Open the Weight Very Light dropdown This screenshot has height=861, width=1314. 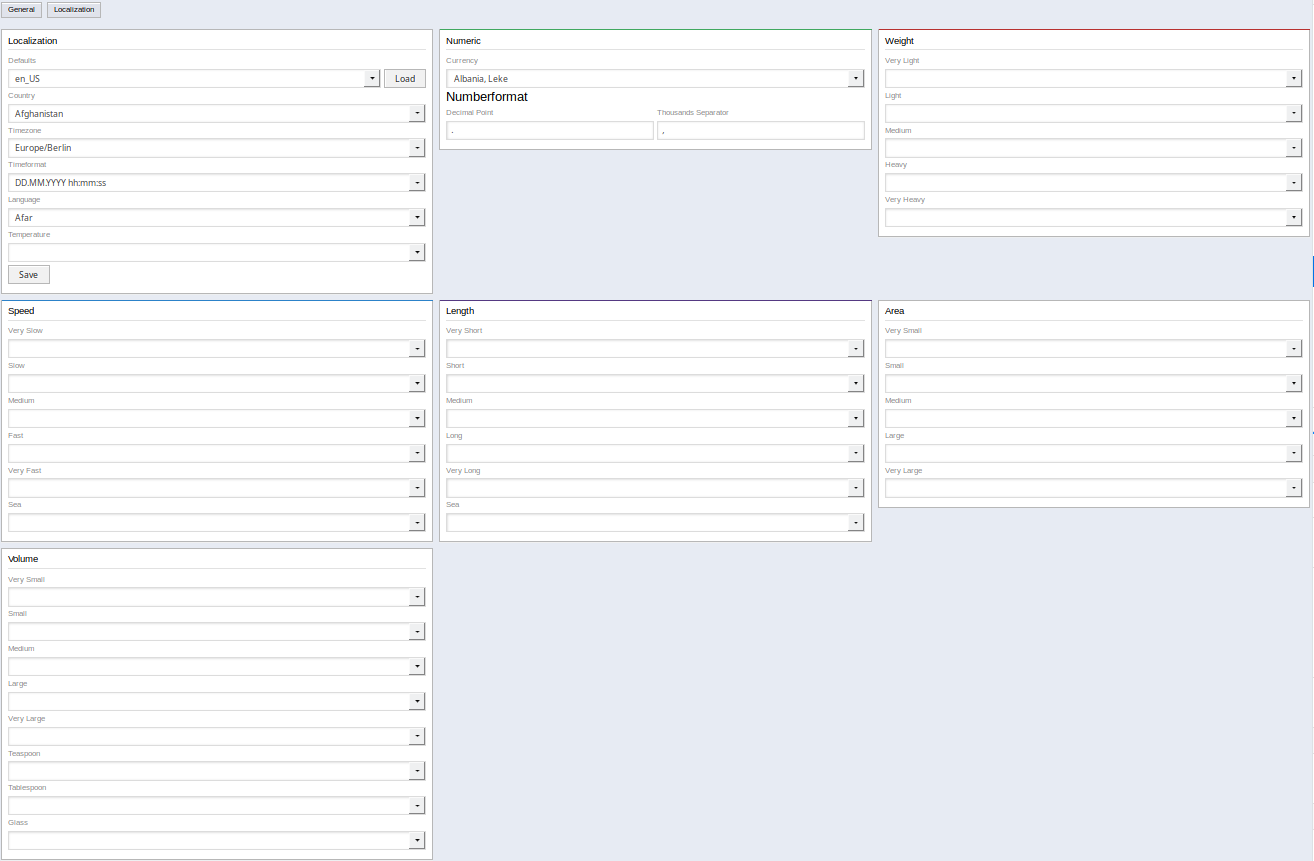point(1093,79)
